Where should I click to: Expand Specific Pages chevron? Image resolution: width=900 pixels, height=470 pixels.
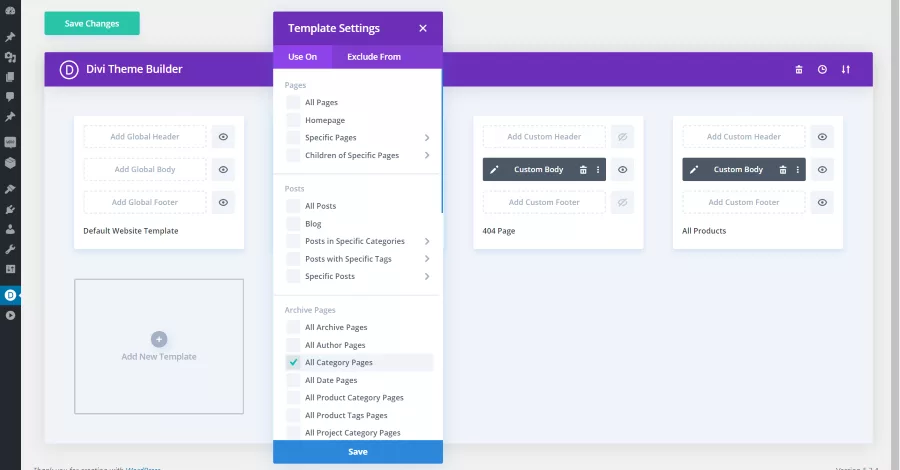click(x=426, y=138)
